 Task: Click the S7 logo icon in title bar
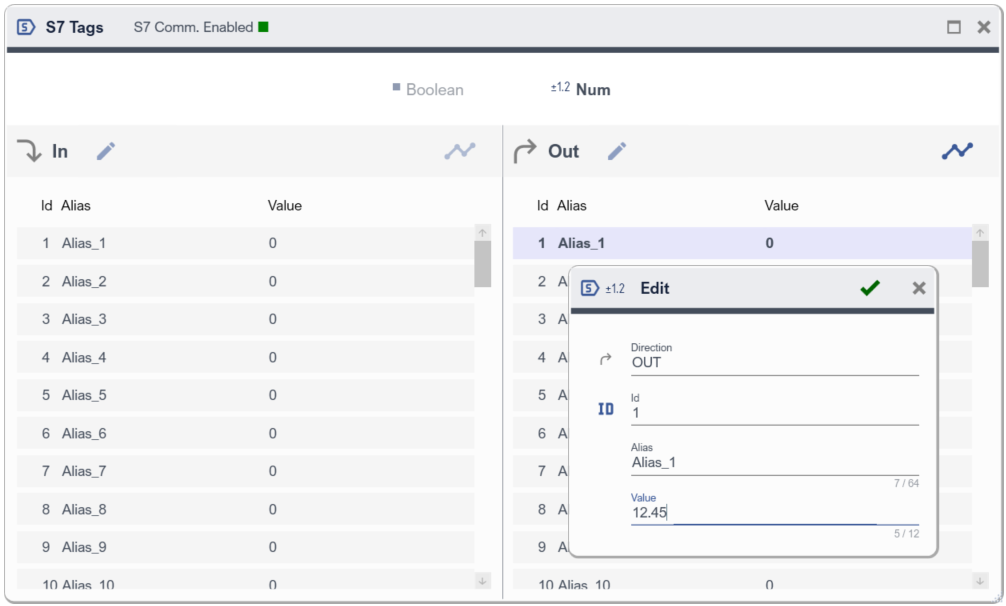click(x=27, y=27)
